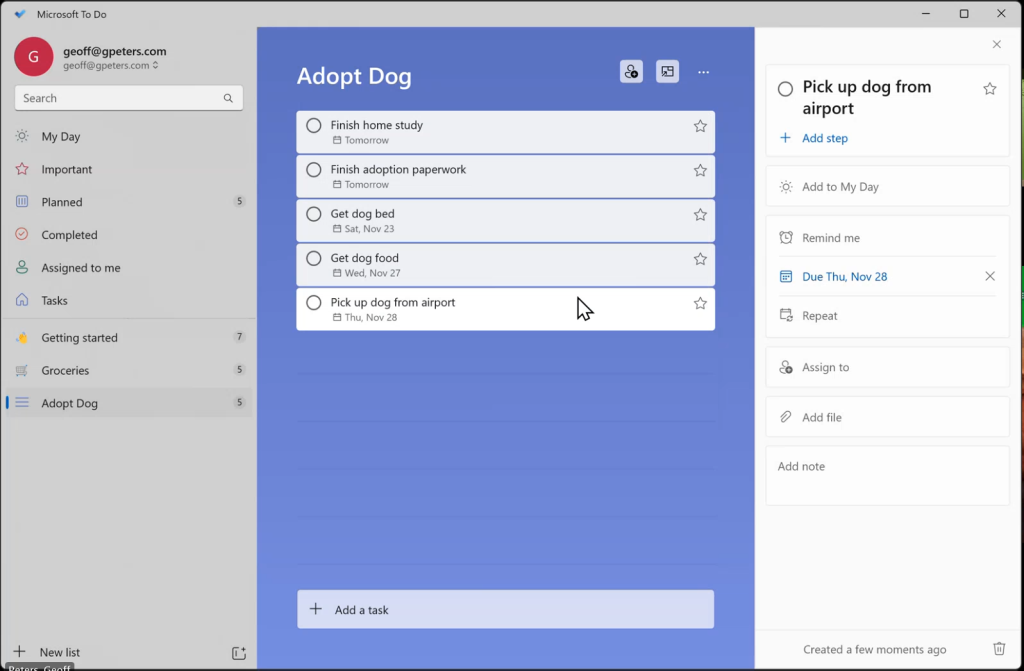Mark Finish home study as complete
Screen dimensions: 1024x671
point(314,126)
